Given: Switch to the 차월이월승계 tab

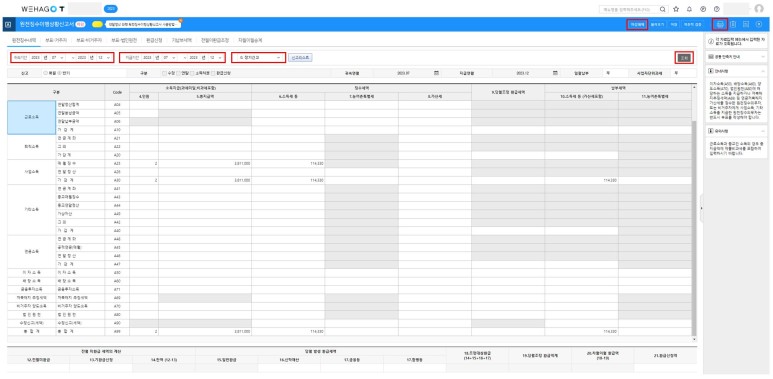Looking at the screenshot, I should coord(250,39).
